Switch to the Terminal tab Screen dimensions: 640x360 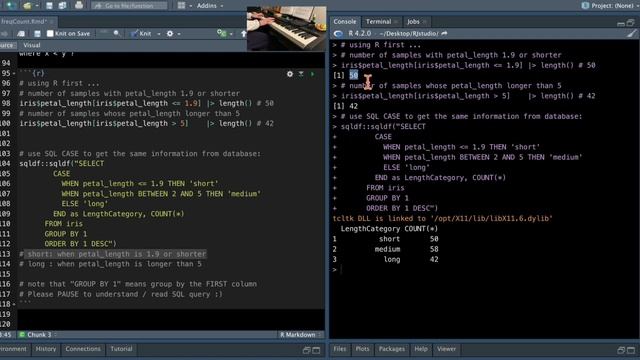pos(378,22)
